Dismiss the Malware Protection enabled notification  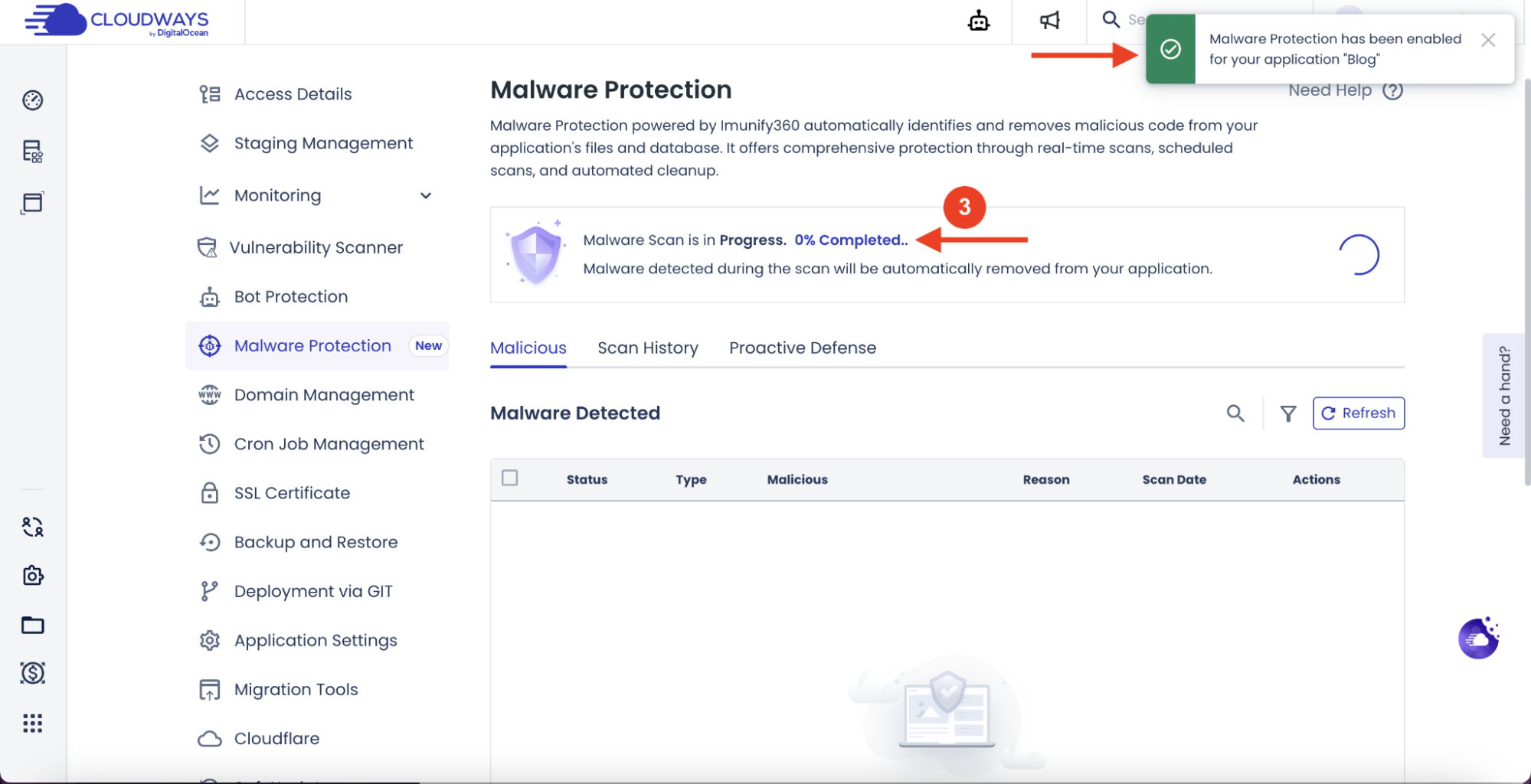1487,40
